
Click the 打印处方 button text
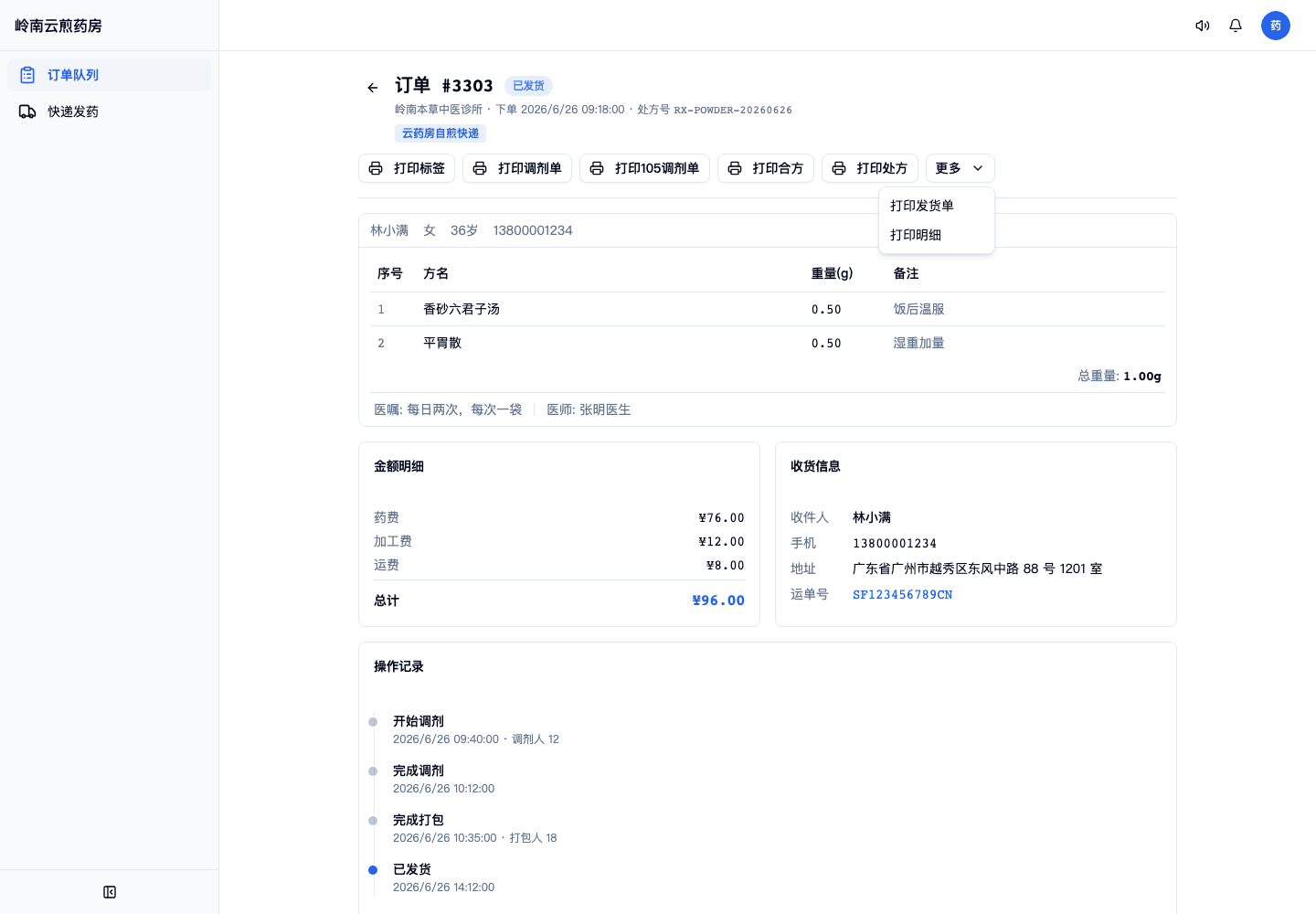point(882,168)
